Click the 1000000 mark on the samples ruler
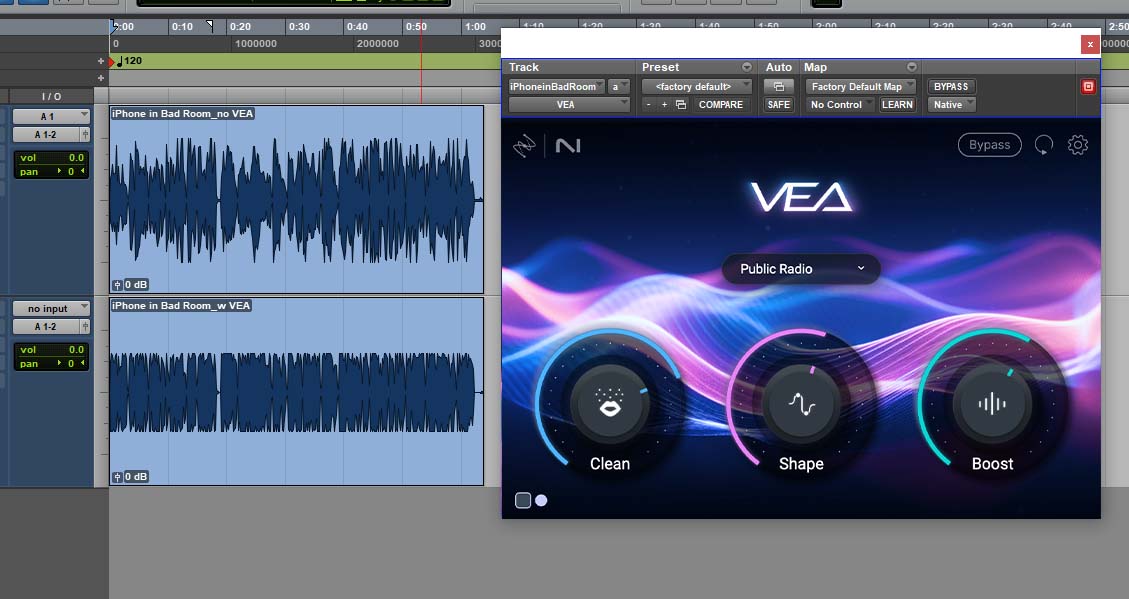Viewport: 1129px width, 599px height. click(256, 44)
